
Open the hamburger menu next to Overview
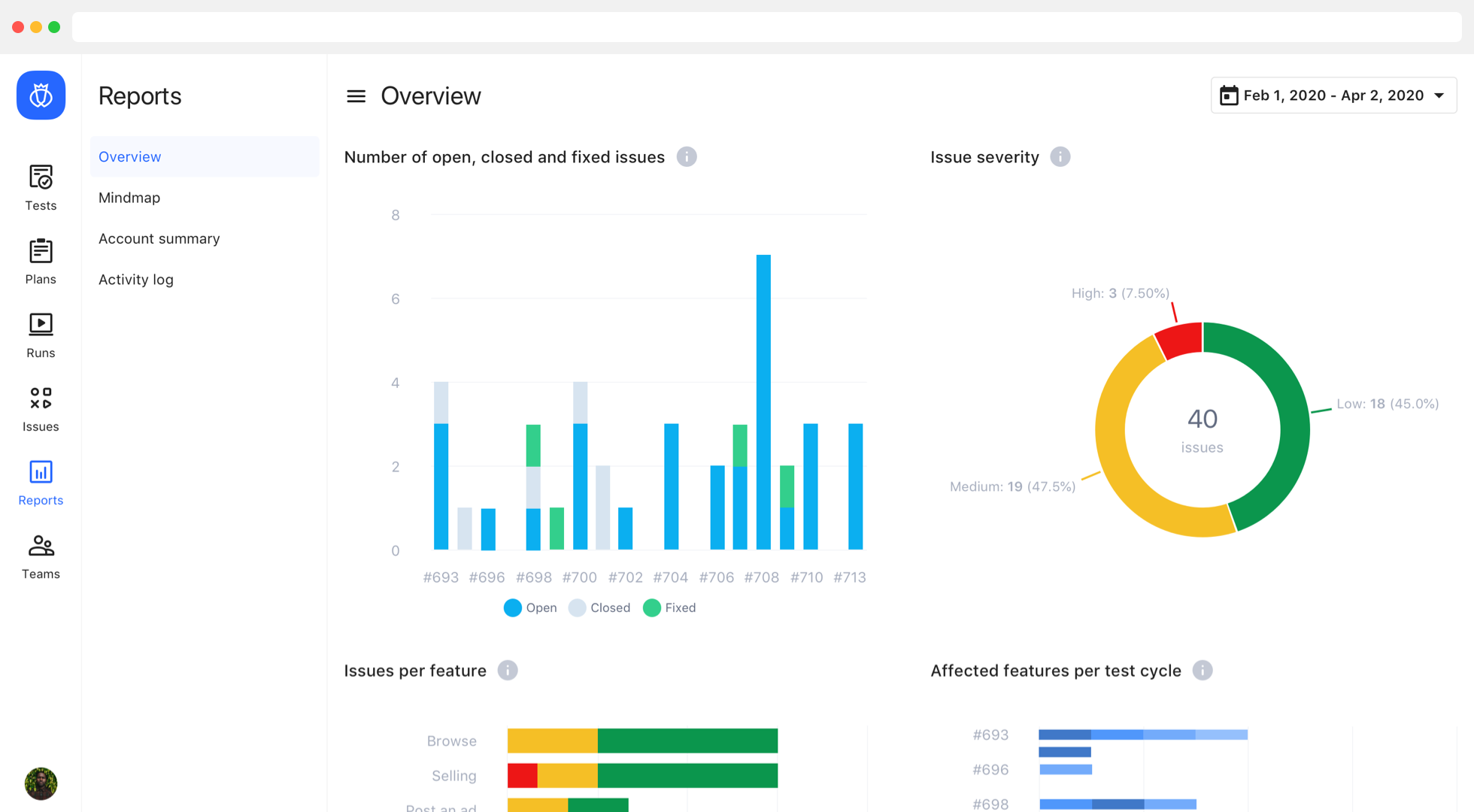click(355, 95)
